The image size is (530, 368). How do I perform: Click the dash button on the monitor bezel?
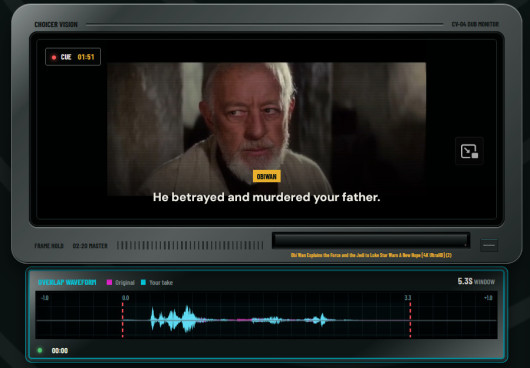point(489,245)
